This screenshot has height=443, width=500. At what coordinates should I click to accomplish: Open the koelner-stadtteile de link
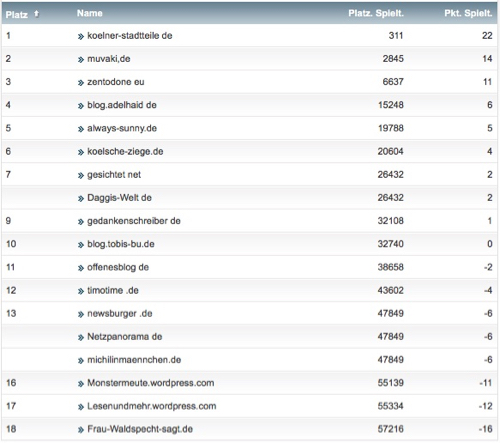click(x=130, y=36)
